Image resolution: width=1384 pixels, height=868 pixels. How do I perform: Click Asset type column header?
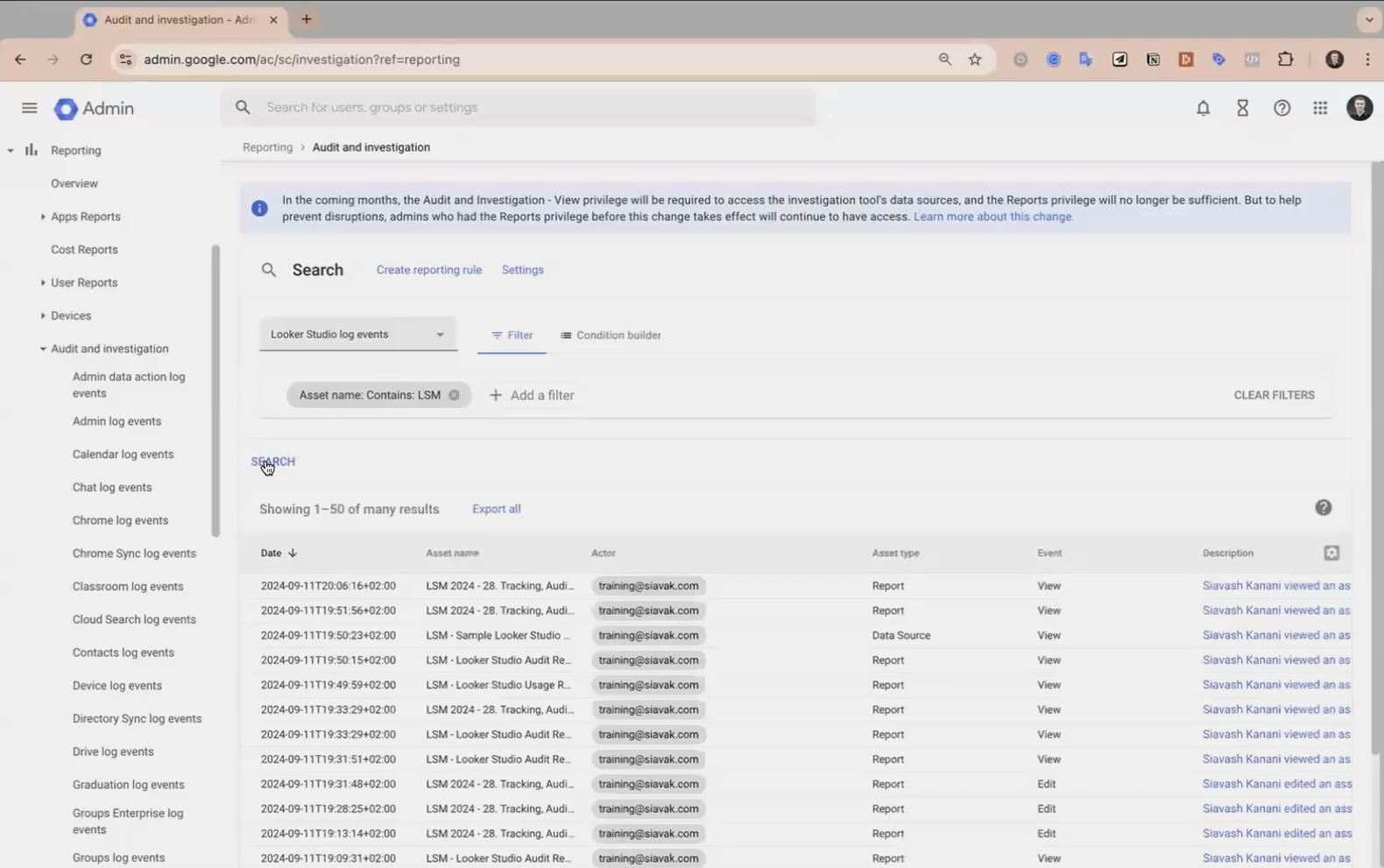pyautogui.click(x=895, y=553)
